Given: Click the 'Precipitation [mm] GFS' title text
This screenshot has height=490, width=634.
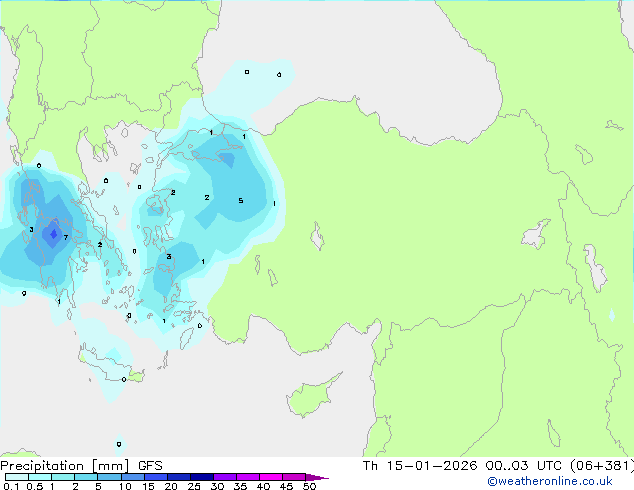Looking at the screenshot, I should tap(81, 466).
